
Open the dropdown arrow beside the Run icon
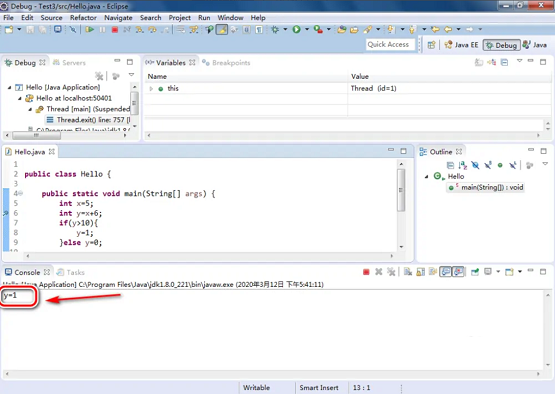point(307,29)
